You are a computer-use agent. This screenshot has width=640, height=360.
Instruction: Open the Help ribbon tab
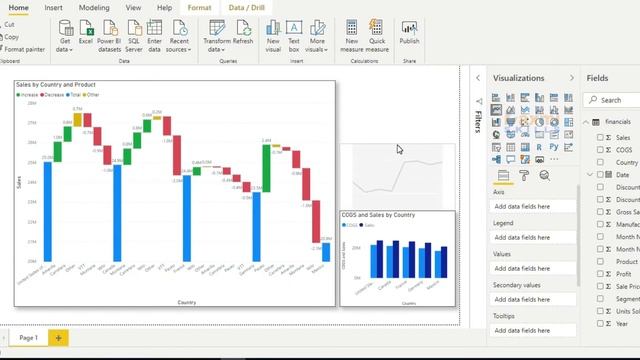click(x=164, y=8)
